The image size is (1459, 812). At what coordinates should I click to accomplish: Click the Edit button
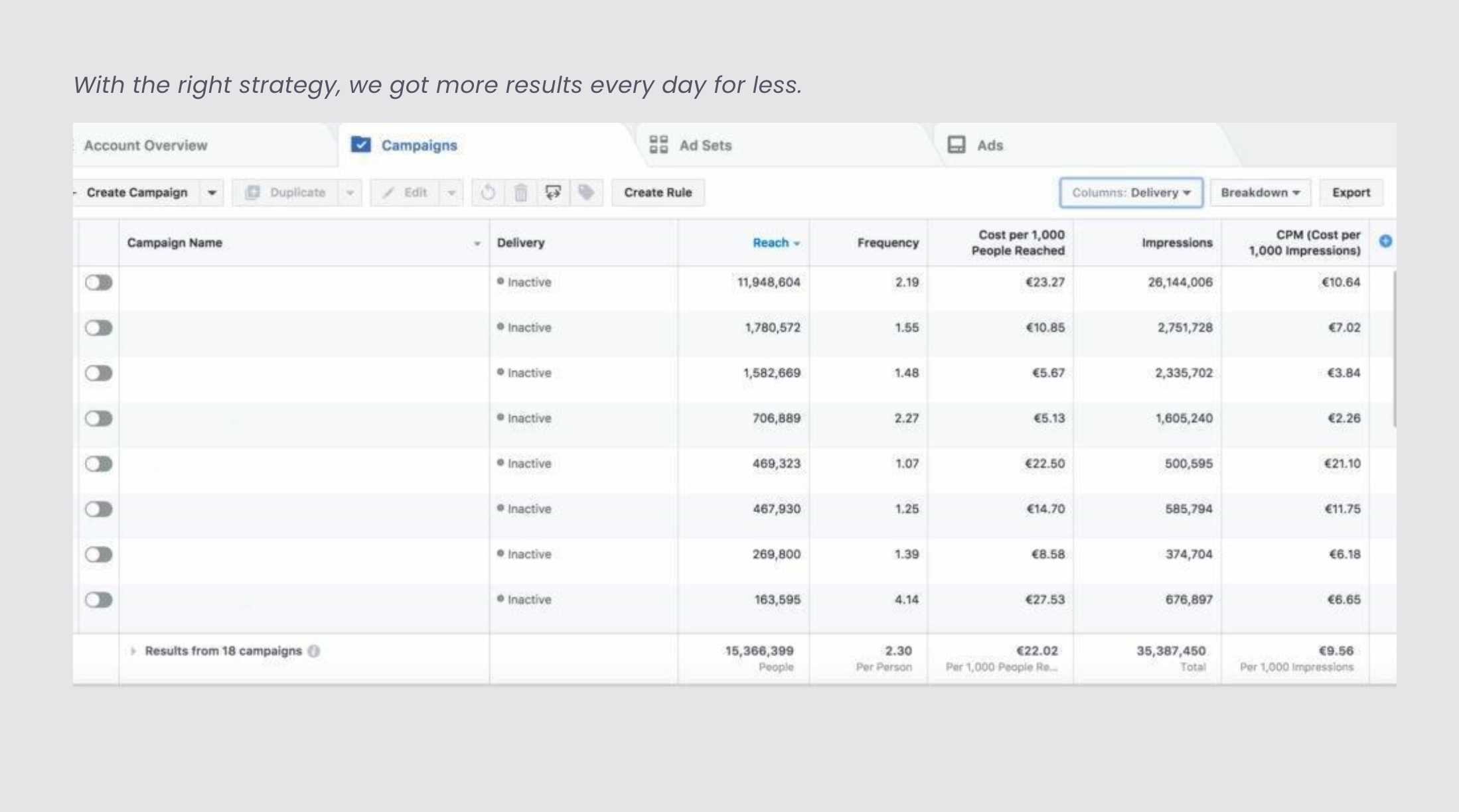tap(405, 193)
